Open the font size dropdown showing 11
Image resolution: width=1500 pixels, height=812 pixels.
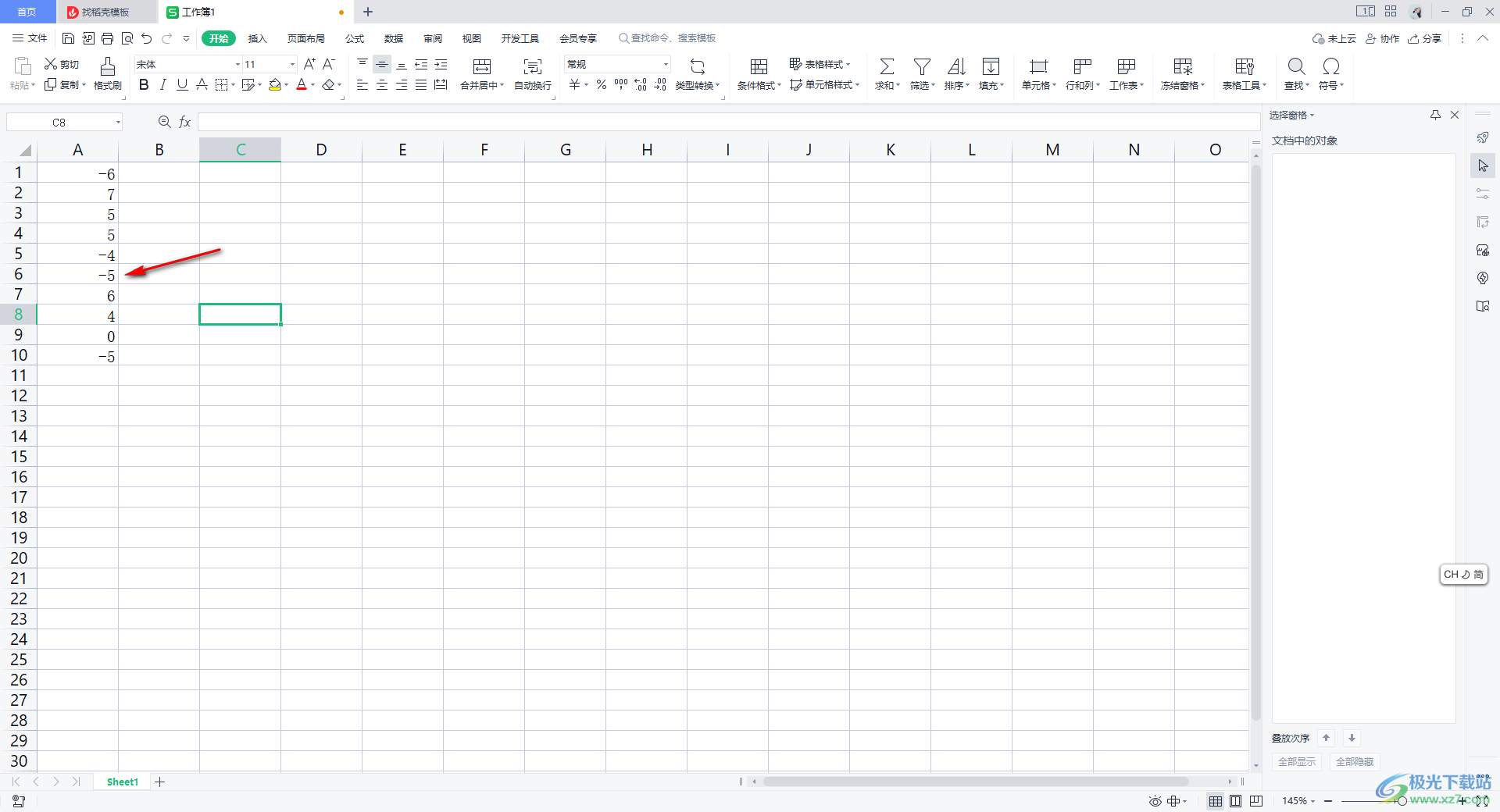(292, 64)
